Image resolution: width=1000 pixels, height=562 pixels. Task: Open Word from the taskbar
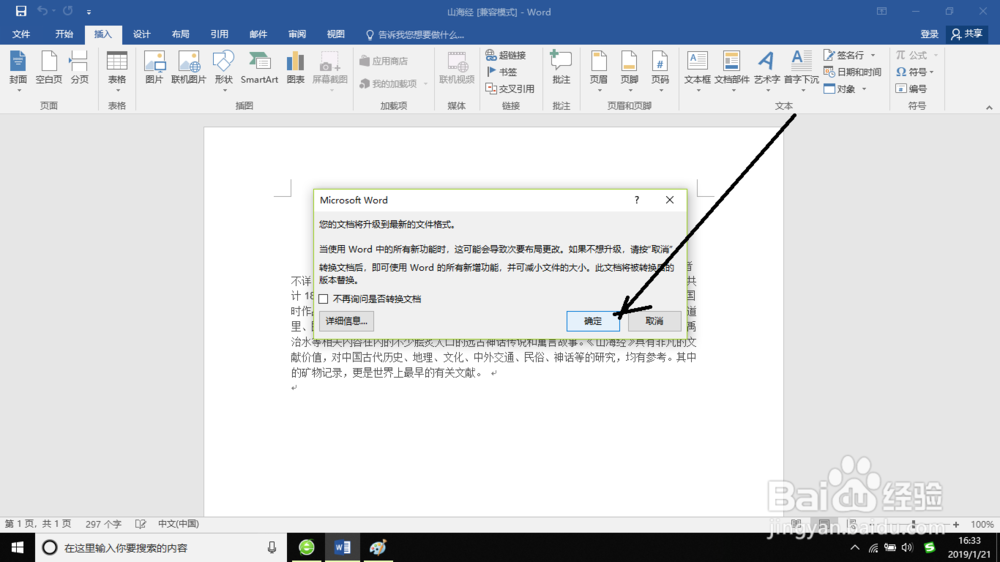pos(342,547)
